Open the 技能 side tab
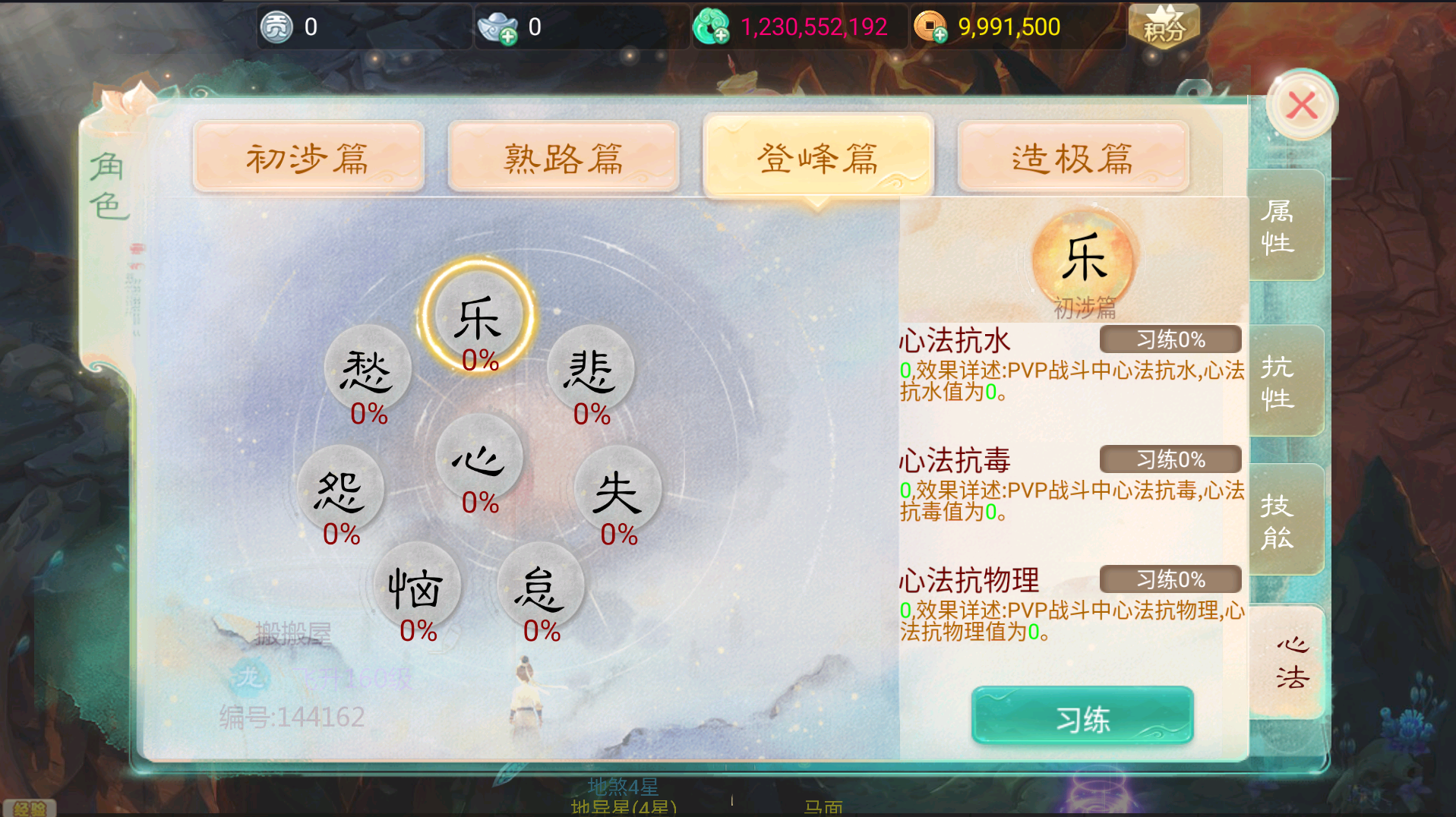The height and width of the screenshot is (817, 1456). click(1284, 520)
